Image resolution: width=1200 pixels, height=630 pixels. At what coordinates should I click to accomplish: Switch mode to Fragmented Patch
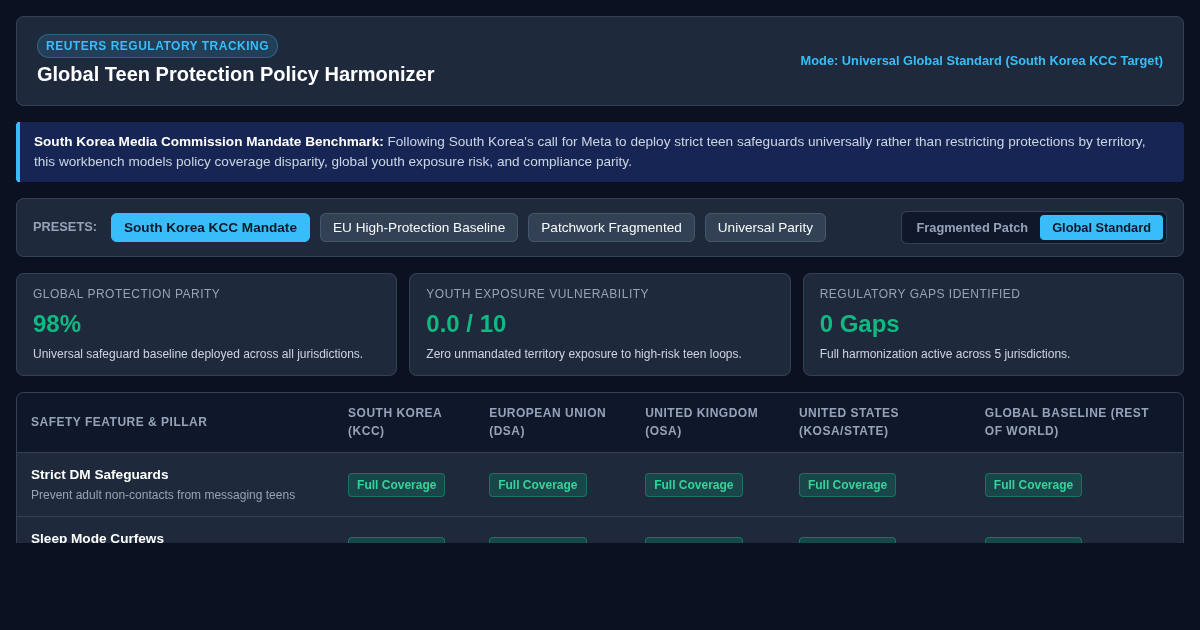[972, 227]
